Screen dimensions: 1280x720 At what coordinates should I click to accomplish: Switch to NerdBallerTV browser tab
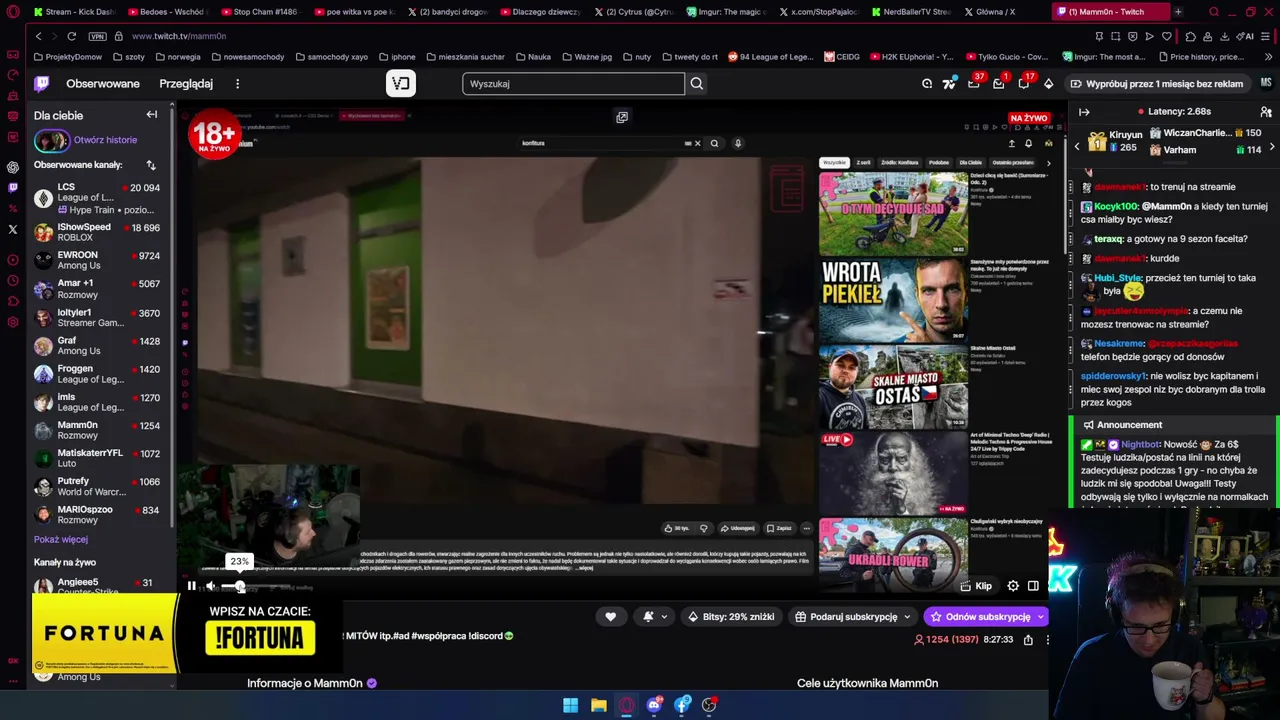[911, 12]
